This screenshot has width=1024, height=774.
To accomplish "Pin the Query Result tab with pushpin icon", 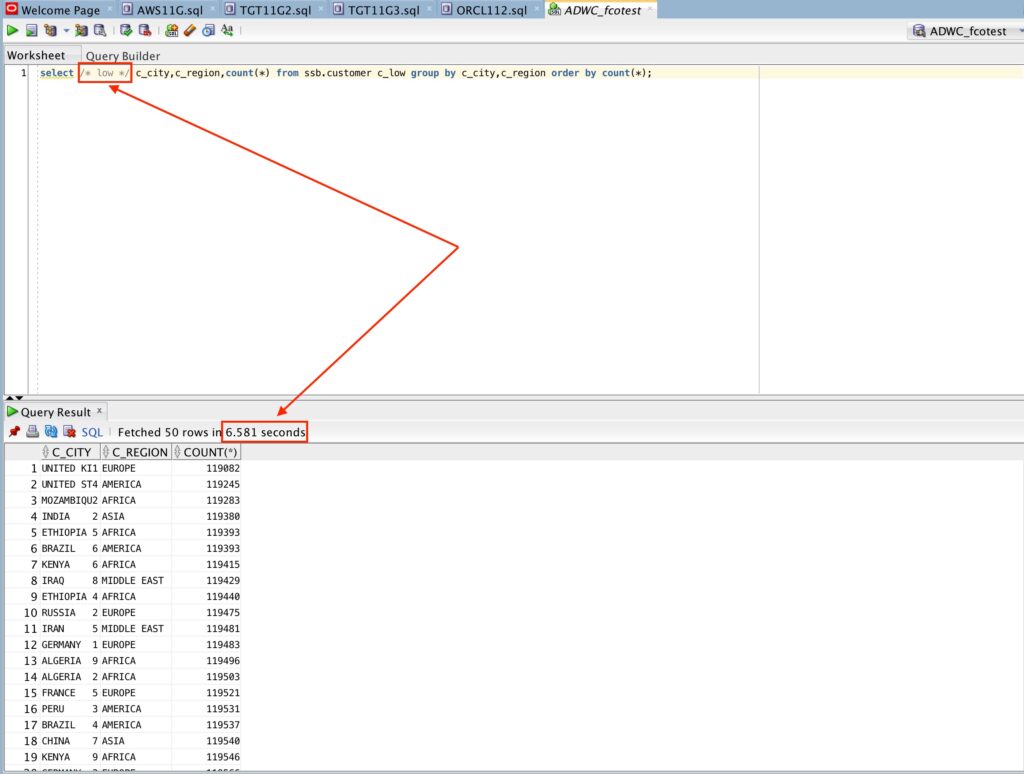I will point(14,432).
